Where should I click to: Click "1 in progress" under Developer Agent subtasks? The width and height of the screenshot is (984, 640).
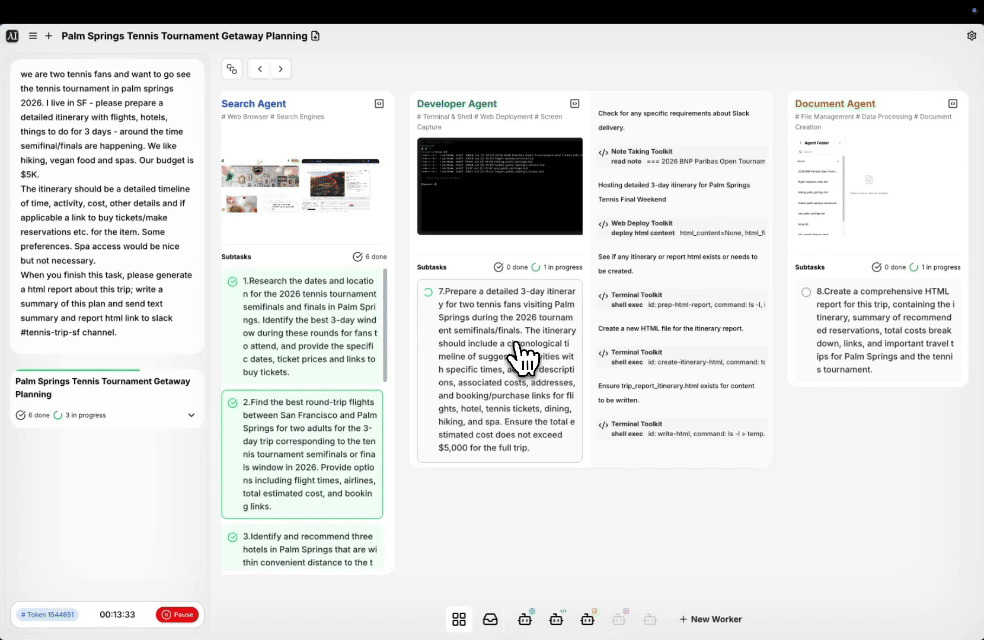[x=562, y=267]
